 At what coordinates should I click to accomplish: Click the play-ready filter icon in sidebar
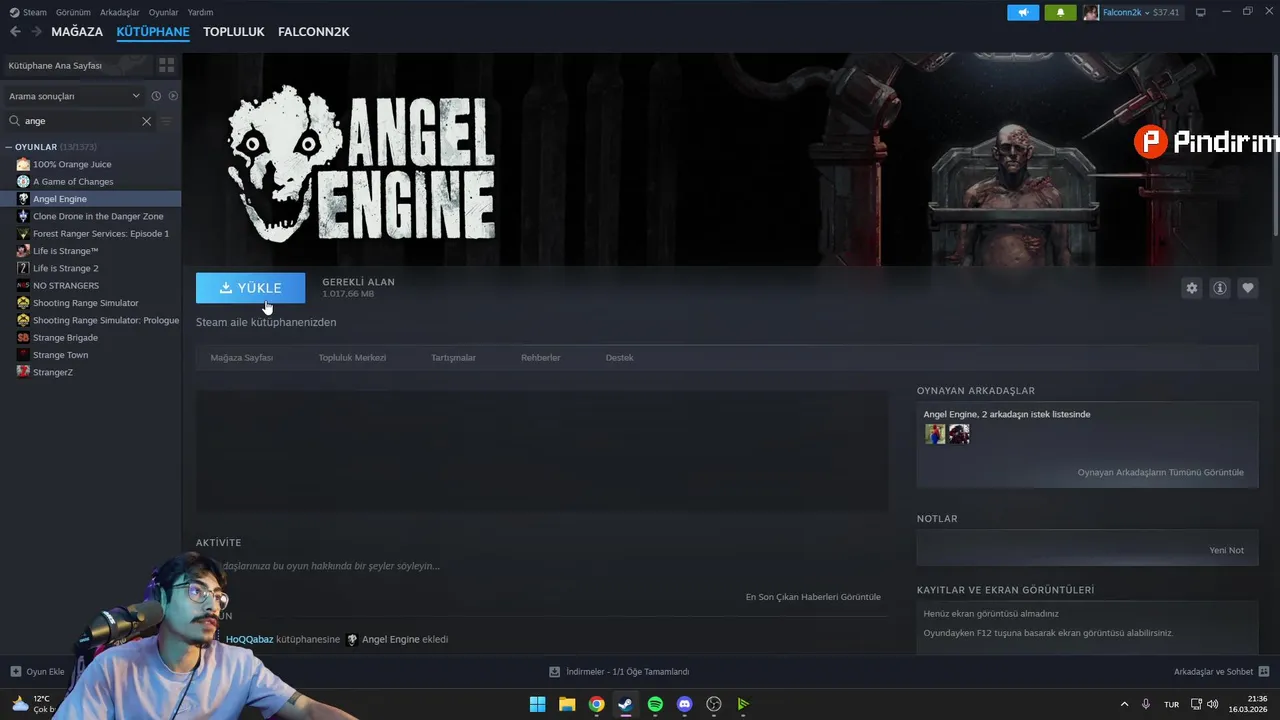(173, 96)
